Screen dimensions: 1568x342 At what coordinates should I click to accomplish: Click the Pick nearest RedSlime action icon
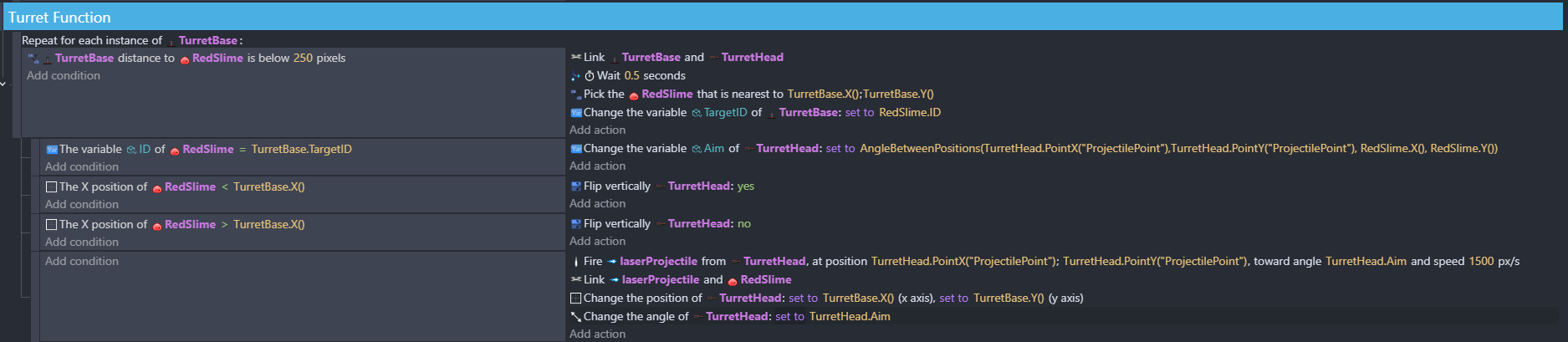click(x=576, y=94)
